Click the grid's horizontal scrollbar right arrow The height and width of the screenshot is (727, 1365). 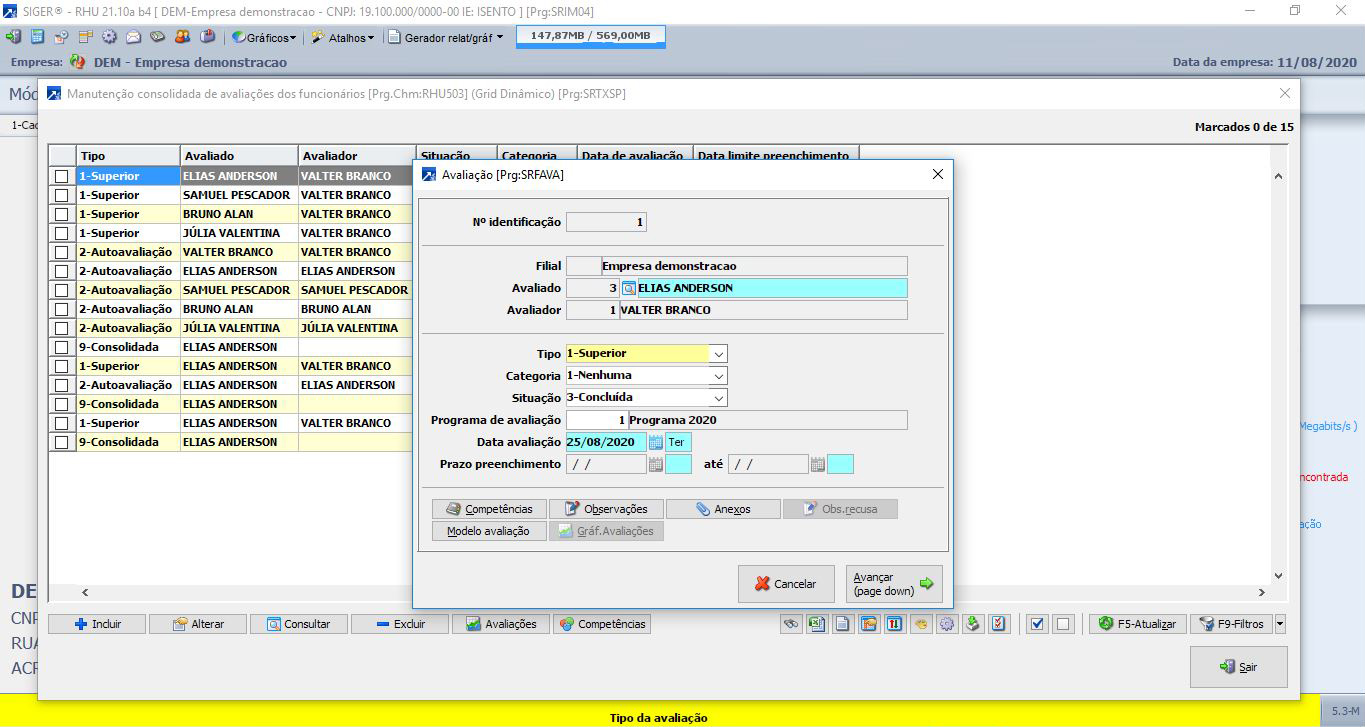coord(1260,593)
